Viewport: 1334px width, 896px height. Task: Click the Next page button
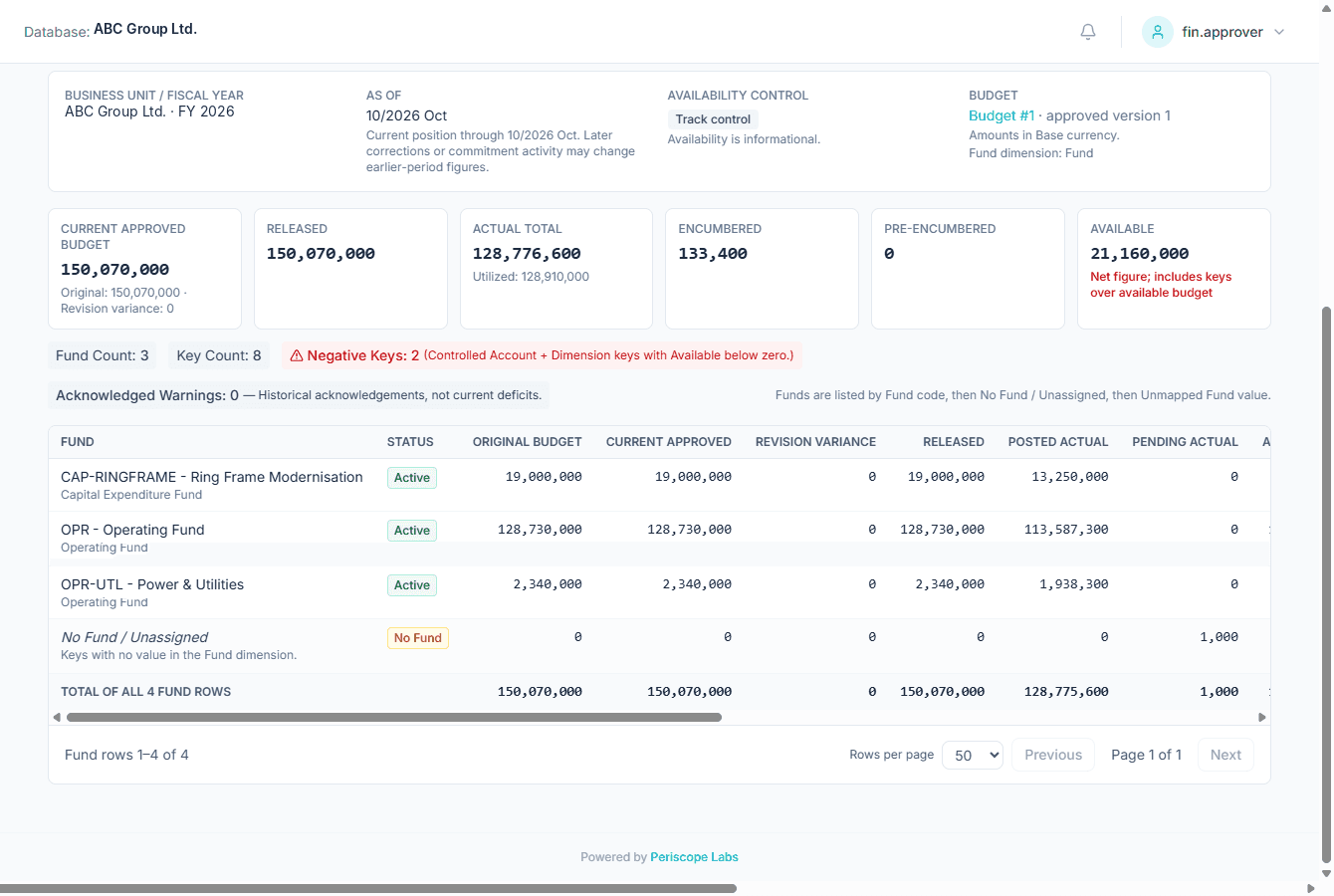coord(1225,755)
